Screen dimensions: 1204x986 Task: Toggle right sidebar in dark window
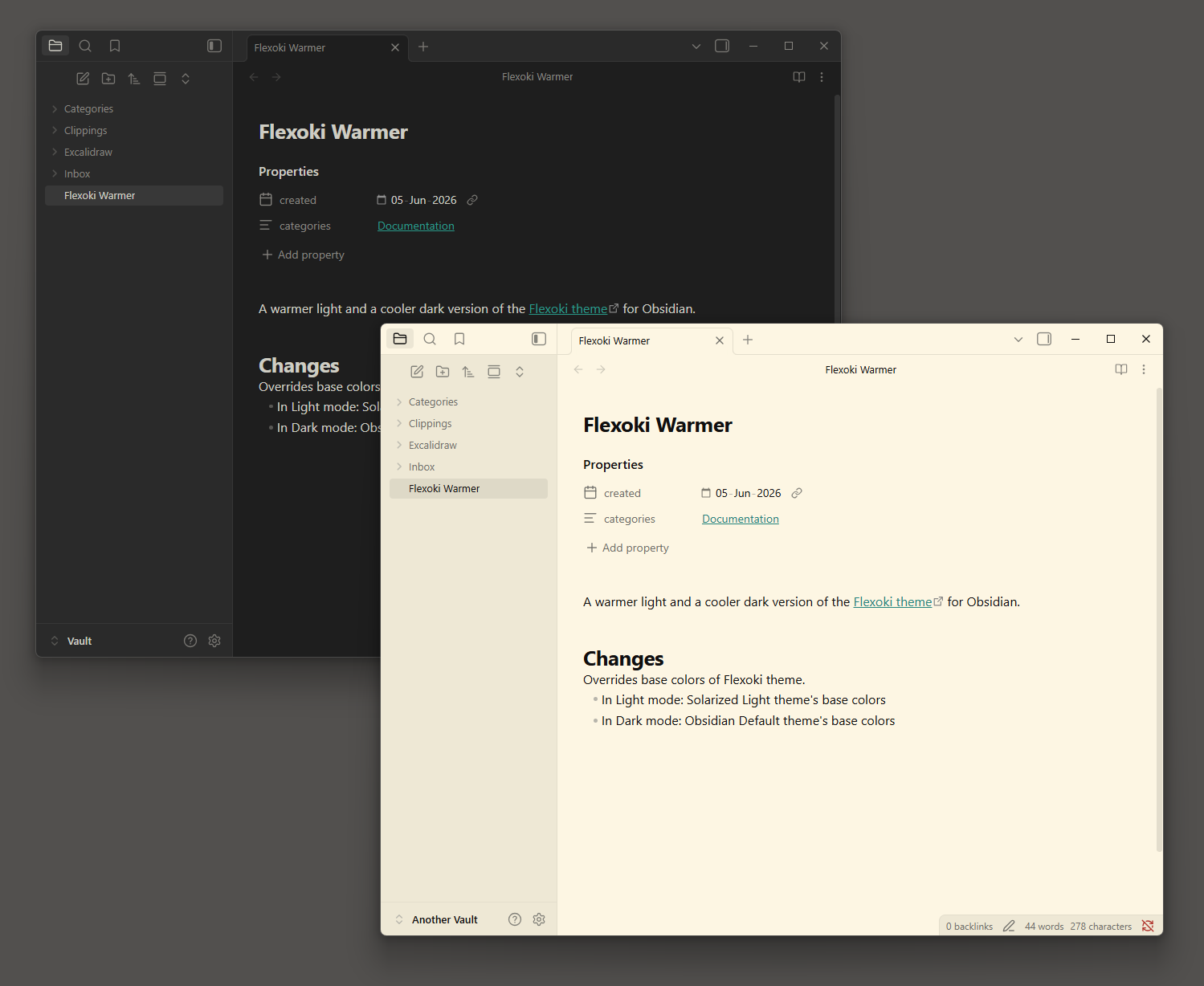pos(722,46)
